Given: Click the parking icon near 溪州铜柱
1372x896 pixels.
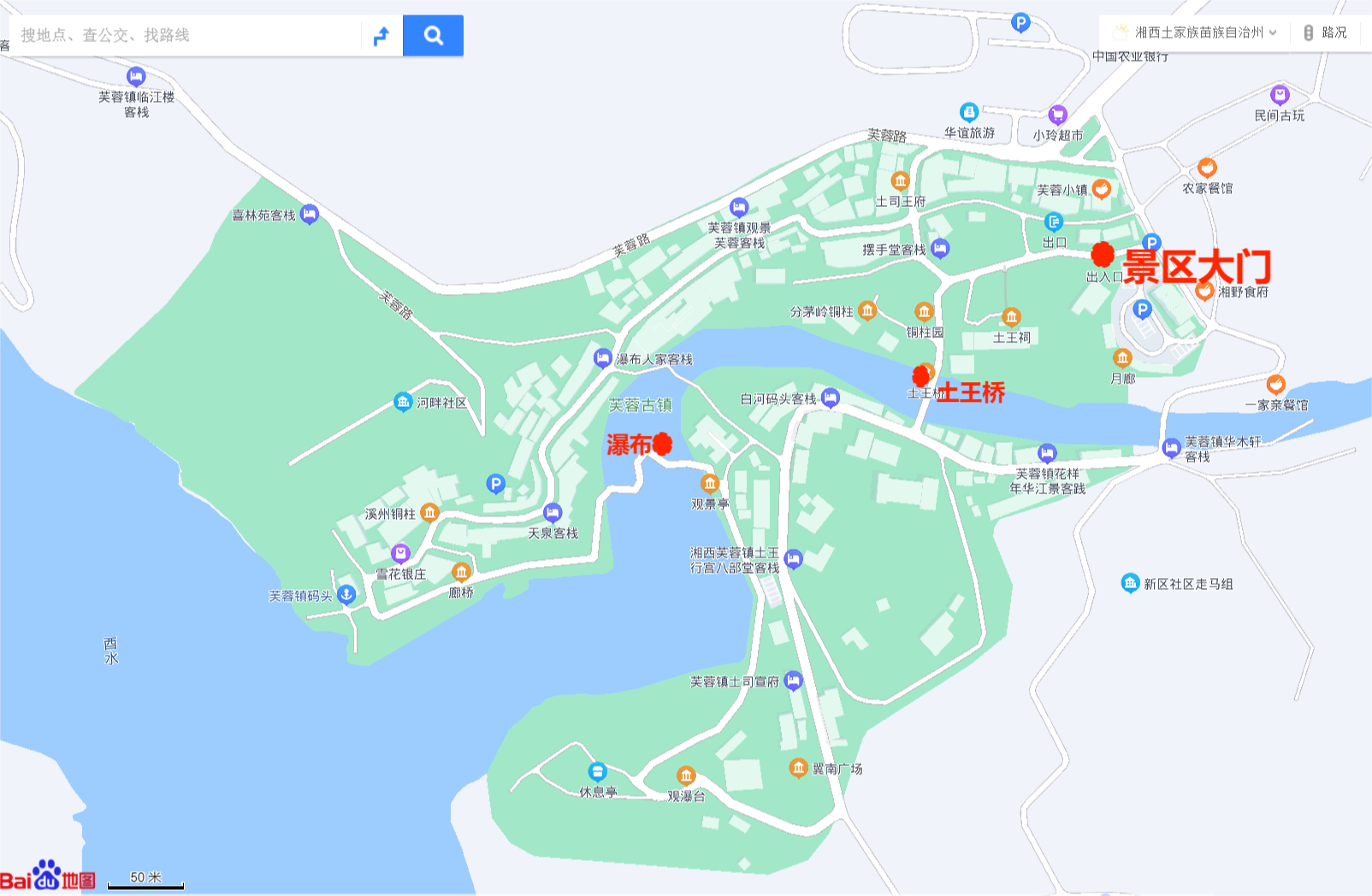Looking at the screenshot, I should click(495, 484).
